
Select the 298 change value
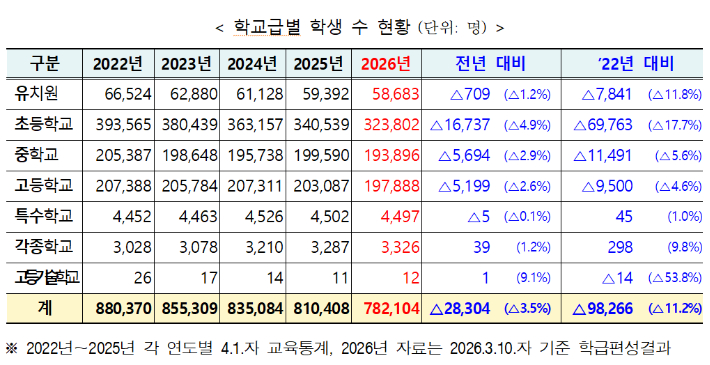click(620, 247)
